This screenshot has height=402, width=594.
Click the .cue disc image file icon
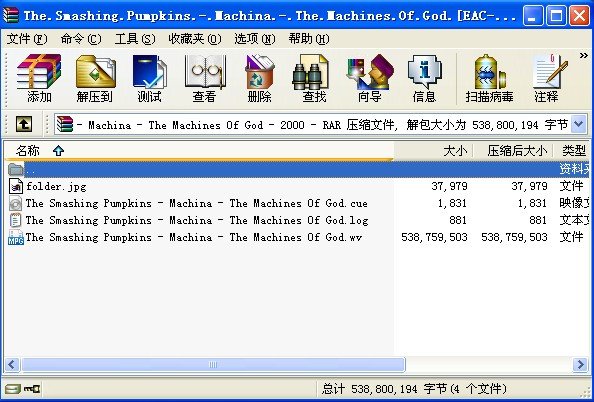click(16, 203)
